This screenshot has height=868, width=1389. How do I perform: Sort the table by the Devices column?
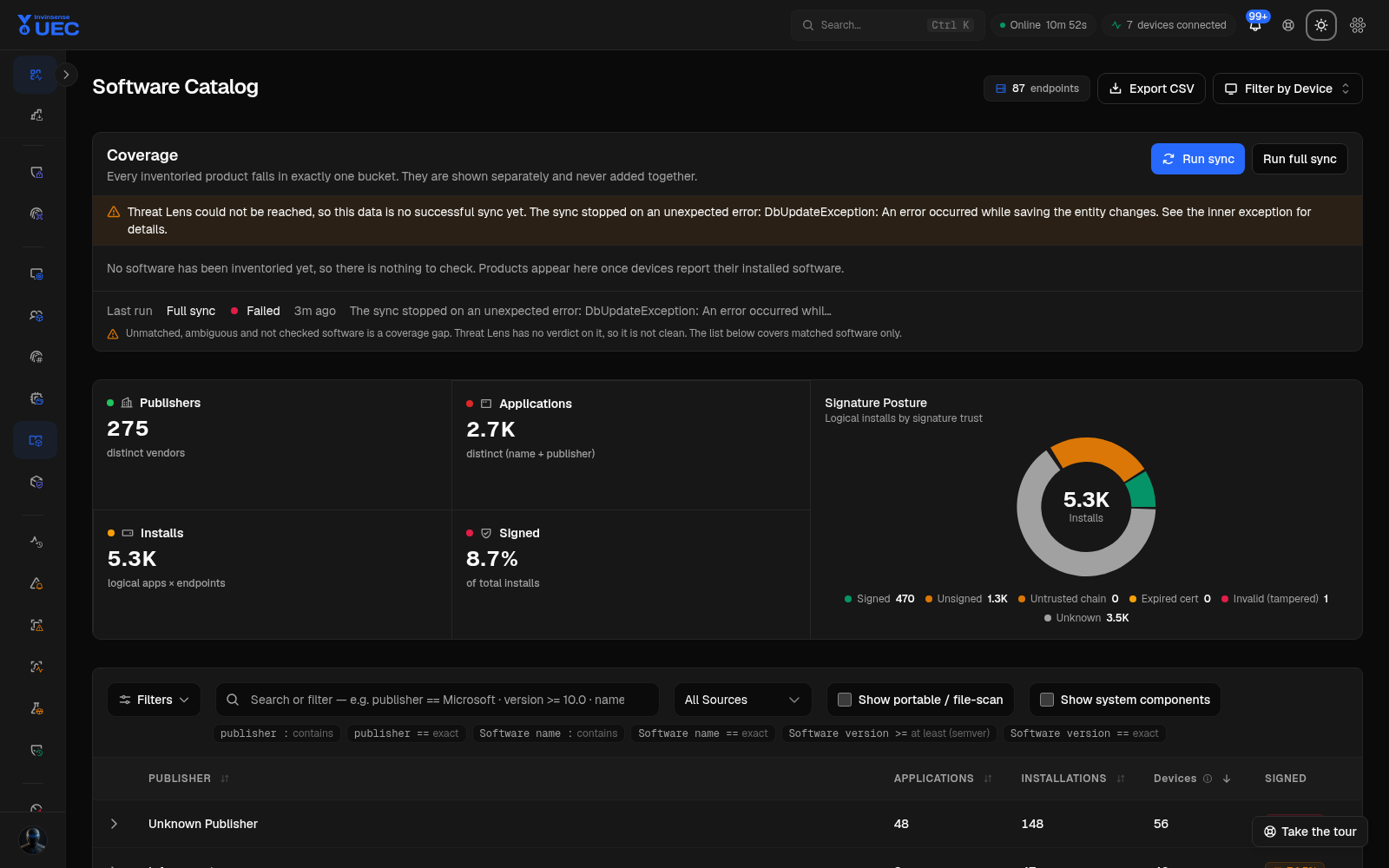click(x=1193, y=779)
